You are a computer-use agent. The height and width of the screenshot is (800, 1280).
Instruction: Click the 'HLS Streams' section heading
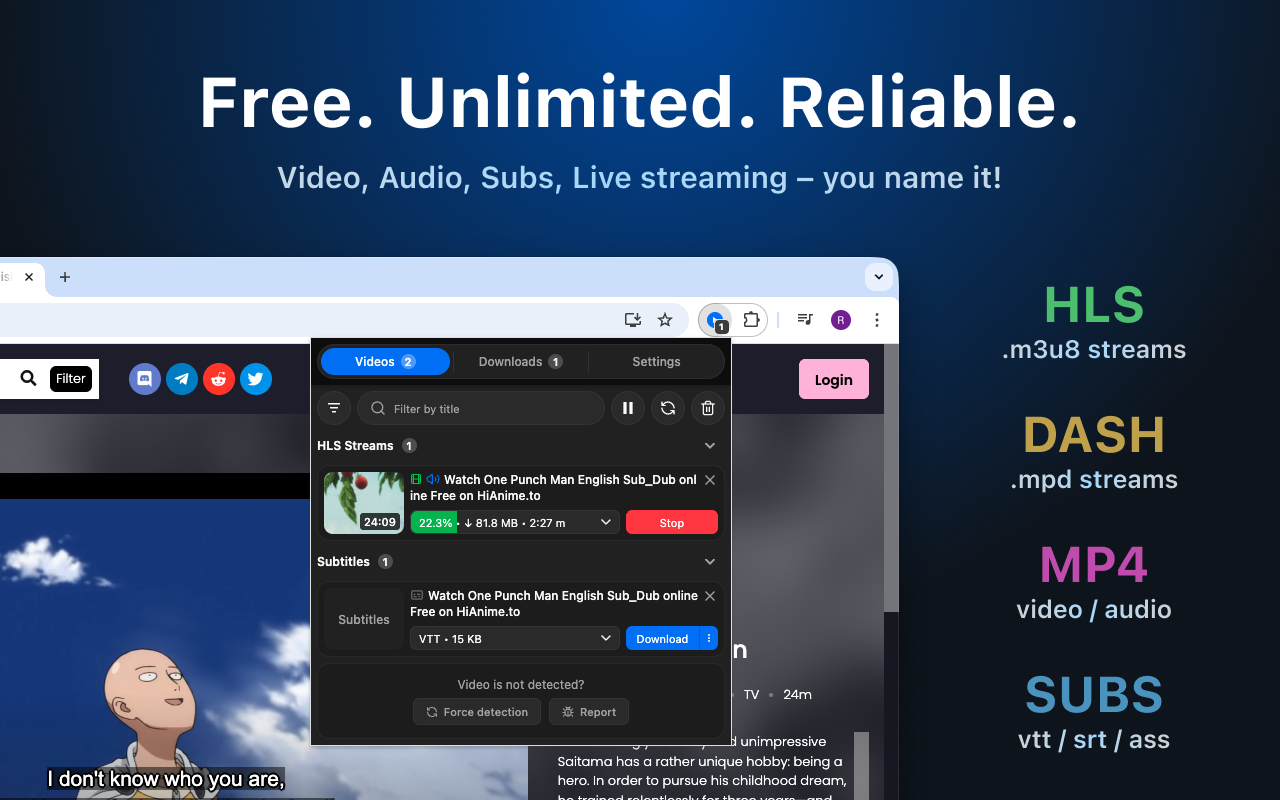point(355,446)
